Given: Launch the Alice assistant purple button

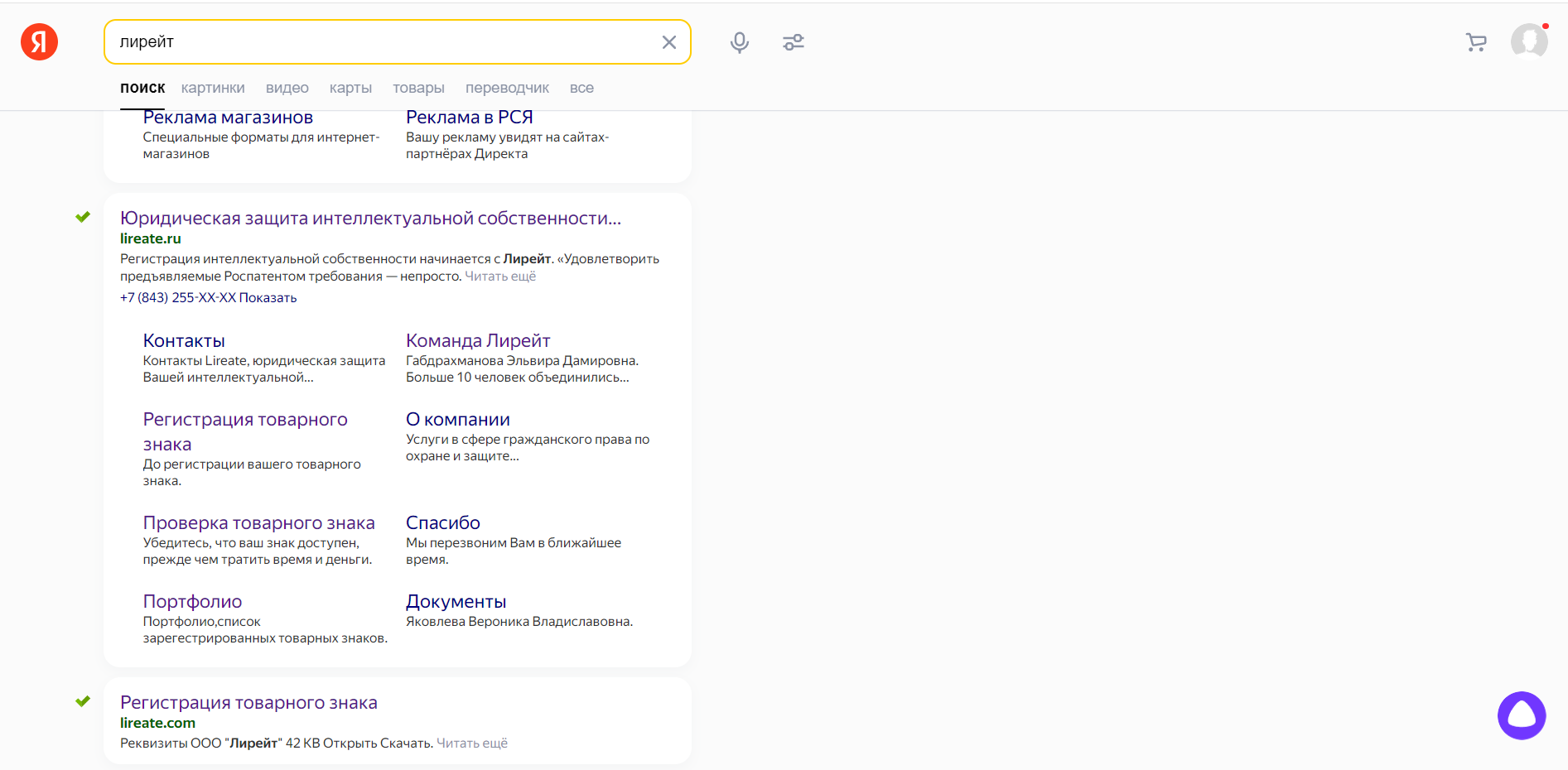Looking at the screenshot, I should coord(1522,715).
